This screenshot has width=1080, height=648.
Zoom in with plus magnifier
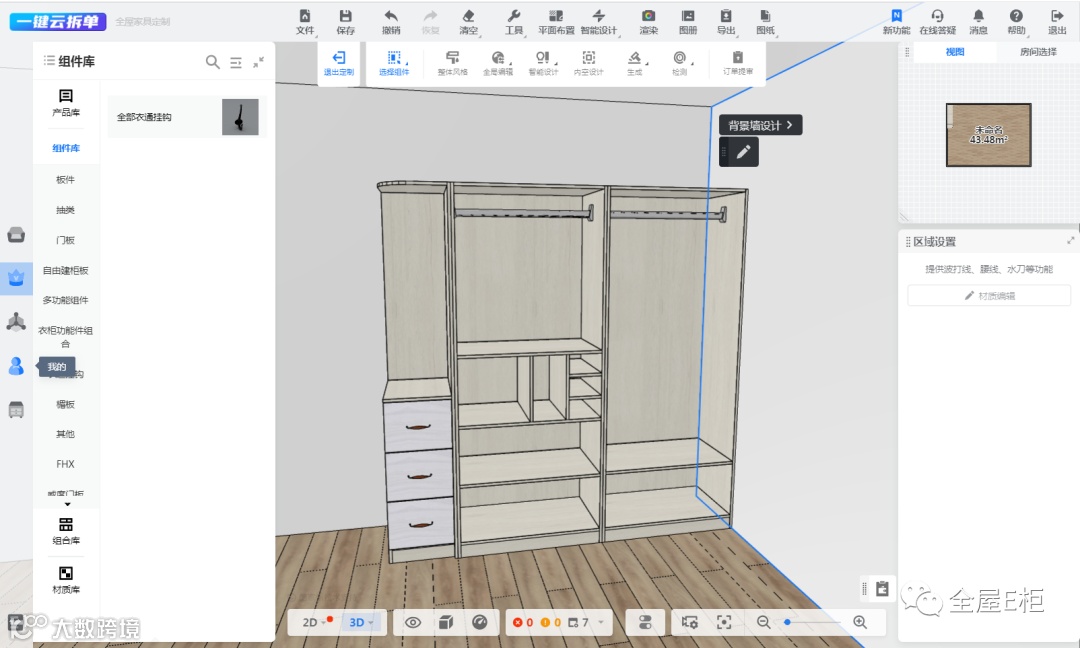(860, 623)
